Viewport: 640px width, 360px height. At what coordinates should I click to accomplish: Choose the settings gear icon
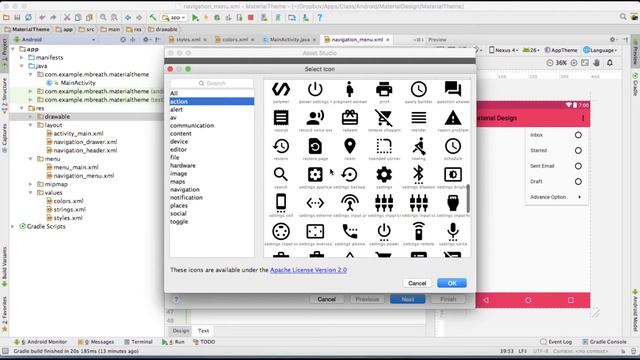tap(384, 174)
